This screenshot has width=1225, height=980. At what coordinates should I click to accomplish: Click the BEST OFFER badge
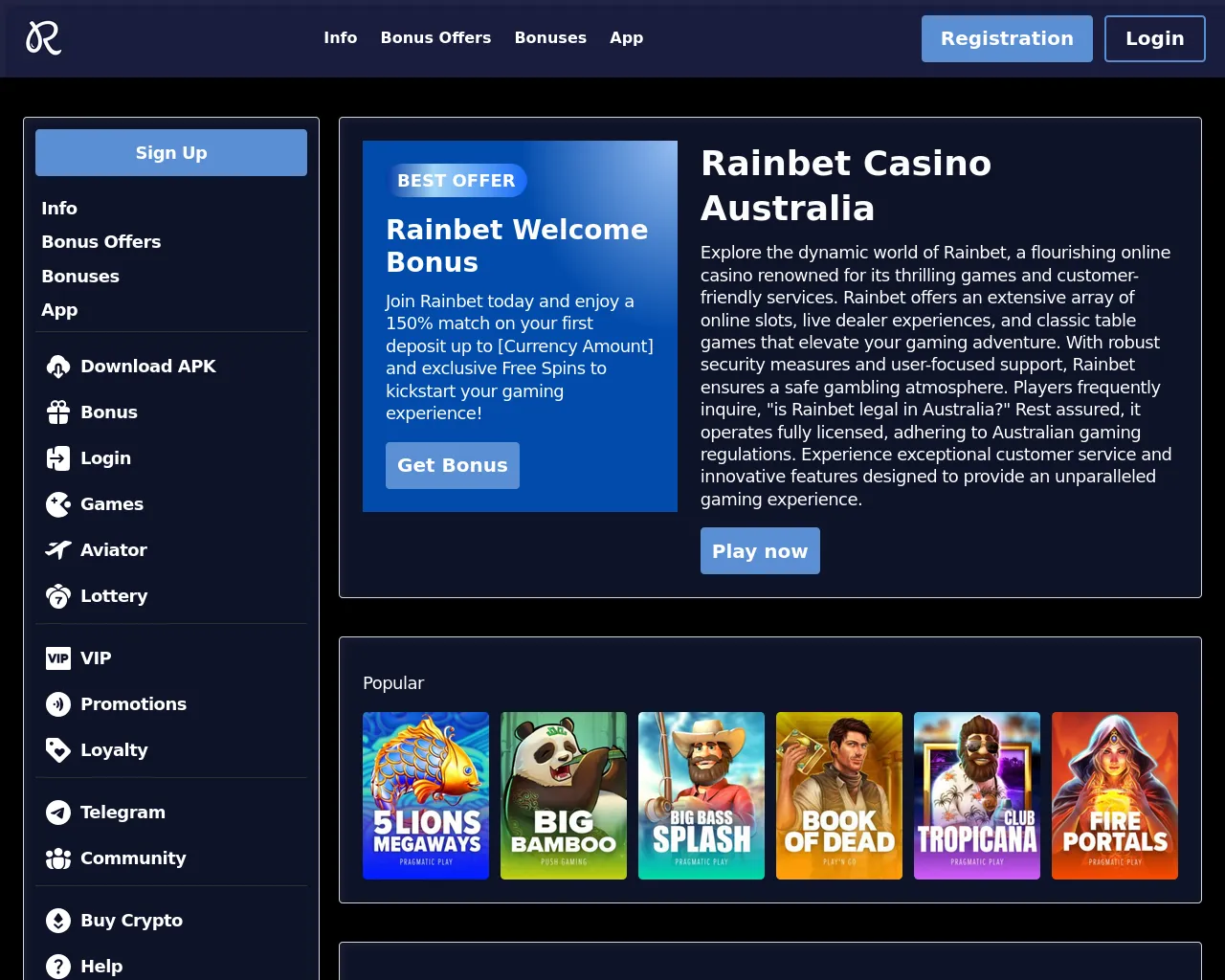tap(457, 181)
